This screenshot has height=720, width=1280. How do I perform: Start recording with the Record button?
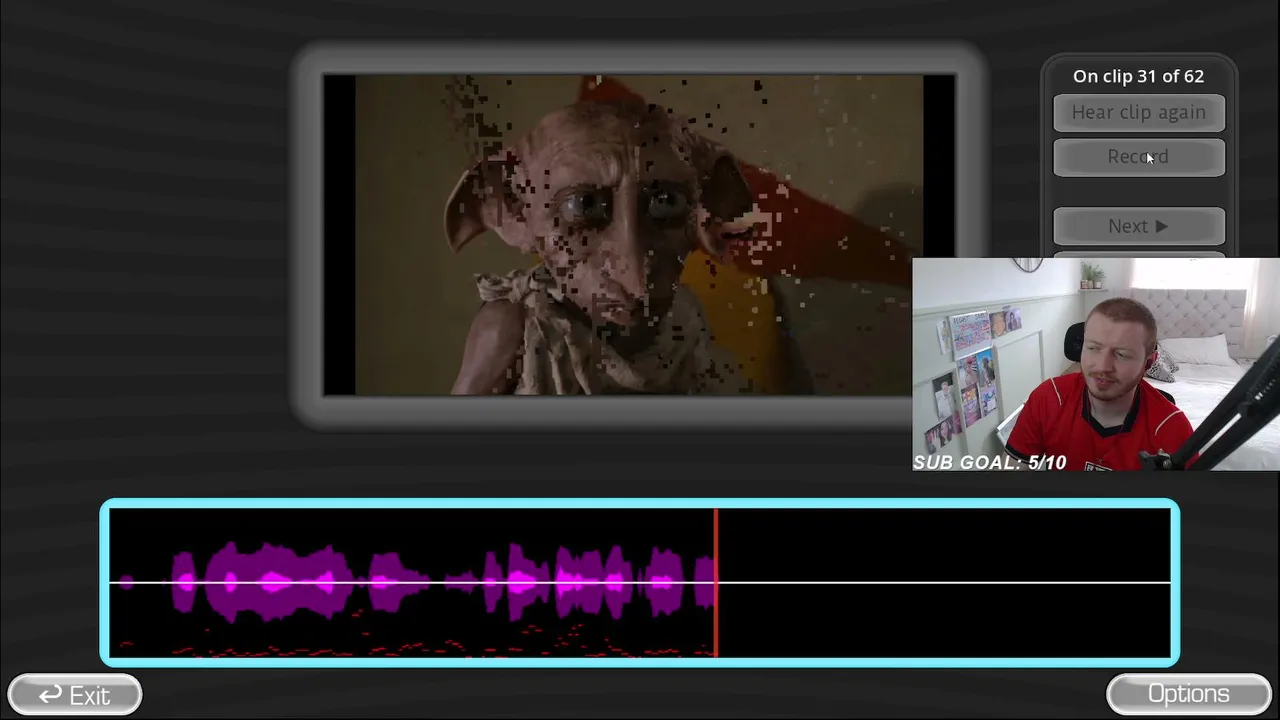coord(1139,157)
